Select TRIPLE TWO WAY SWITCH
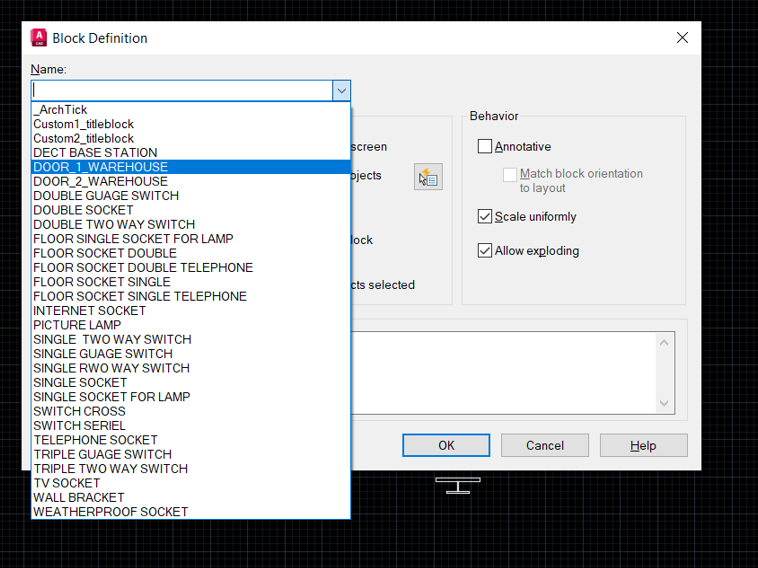 click(191, 468)
